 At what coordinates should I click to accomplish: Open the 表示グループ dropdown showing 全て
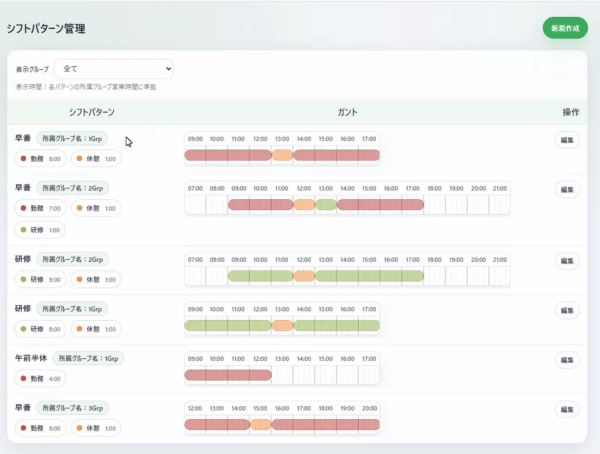coord(114,69)
